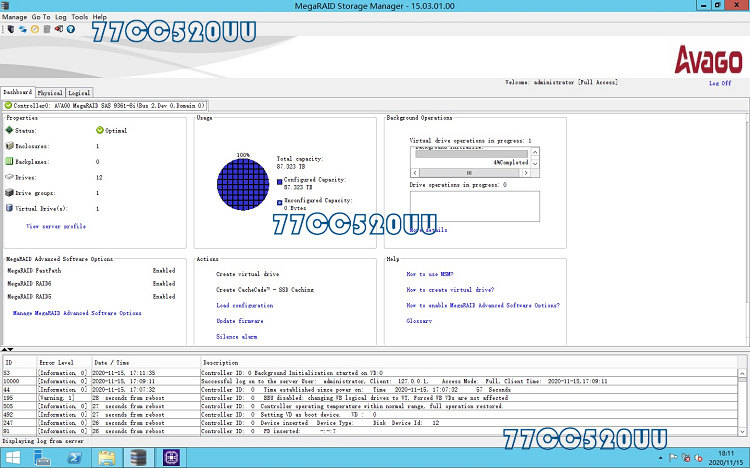Click the blue Configured Capacity legend swatch
Image resolution: width=750 pixels, height=468 pixels.
point(280,182)
